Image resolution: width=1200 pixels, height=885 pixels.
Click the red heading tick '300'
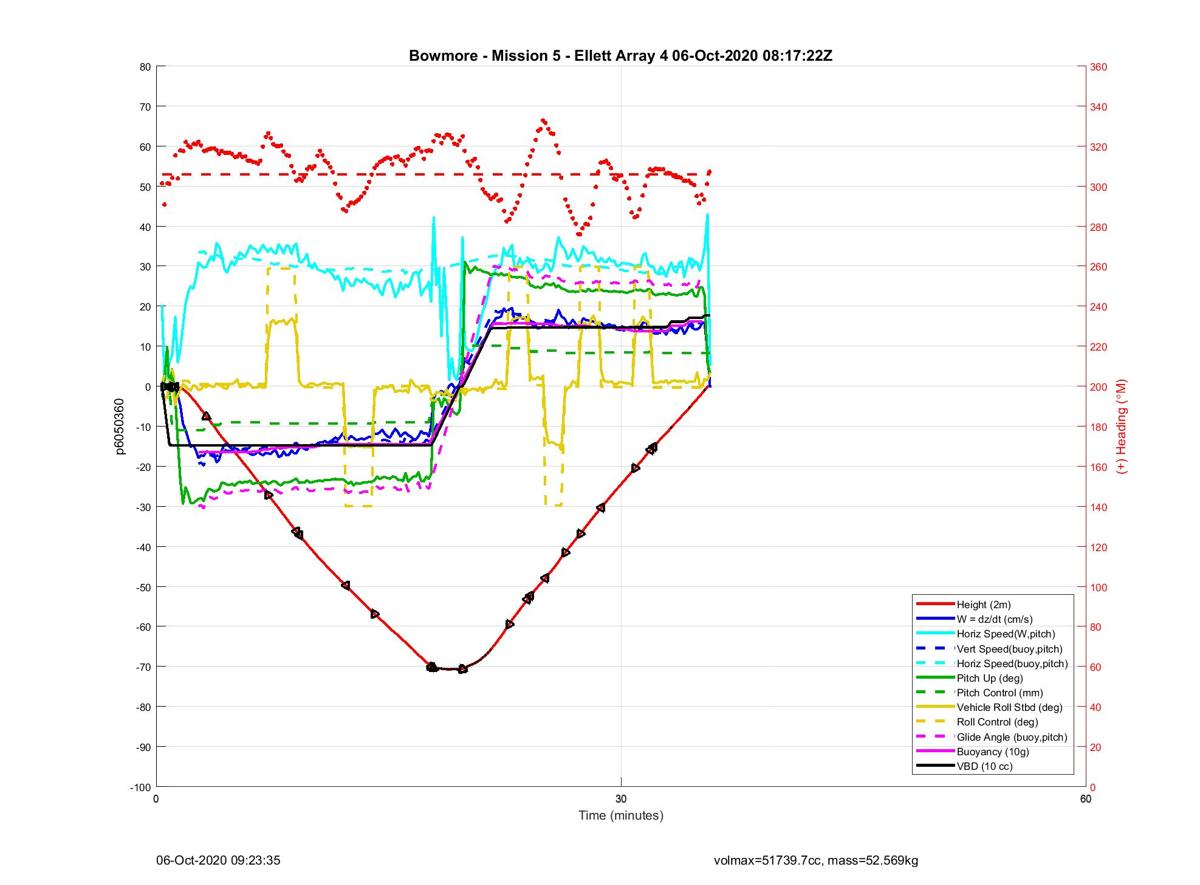pos(1099,187)
